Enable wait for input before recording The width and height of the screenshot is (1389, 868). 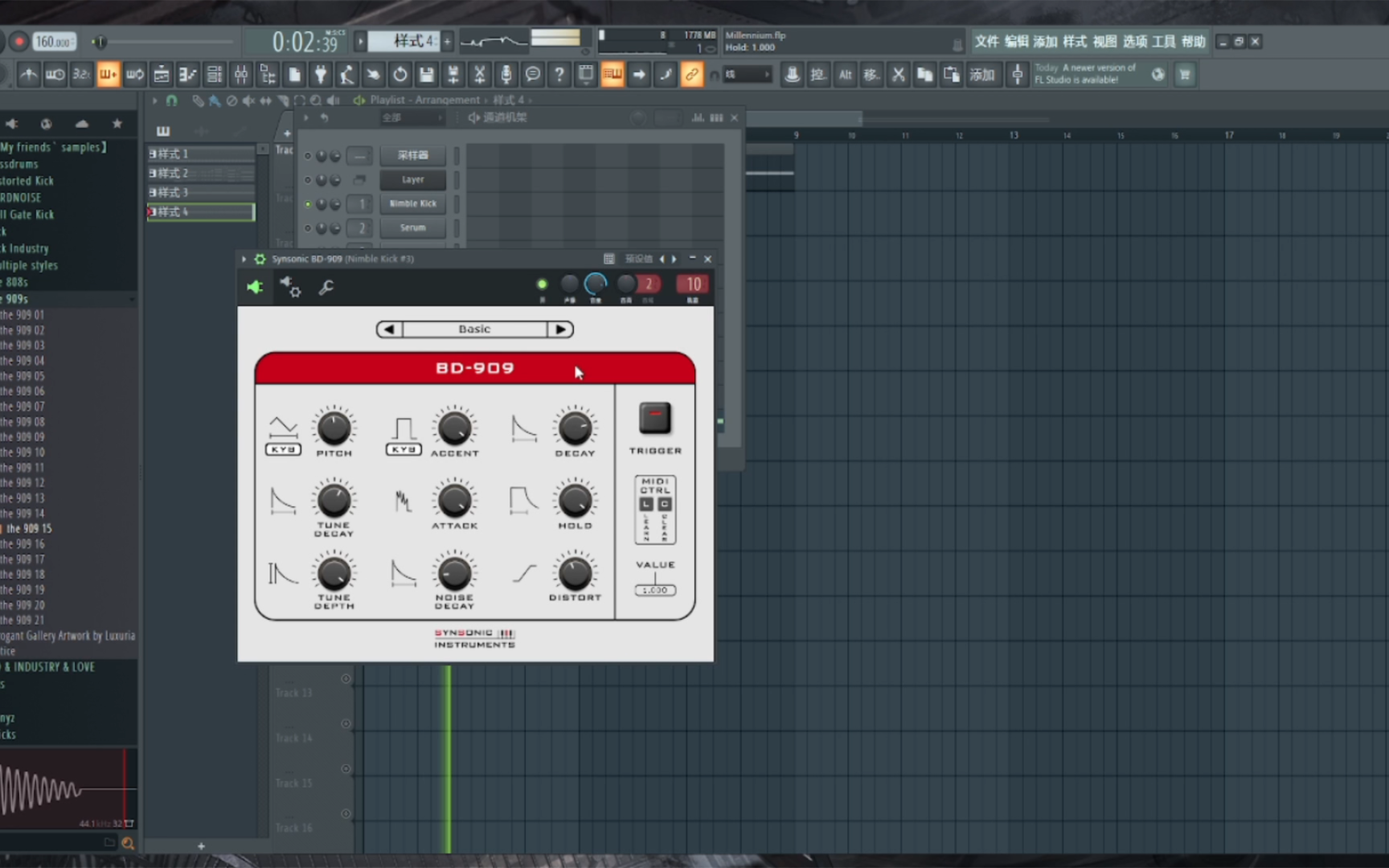pos(55,75)
